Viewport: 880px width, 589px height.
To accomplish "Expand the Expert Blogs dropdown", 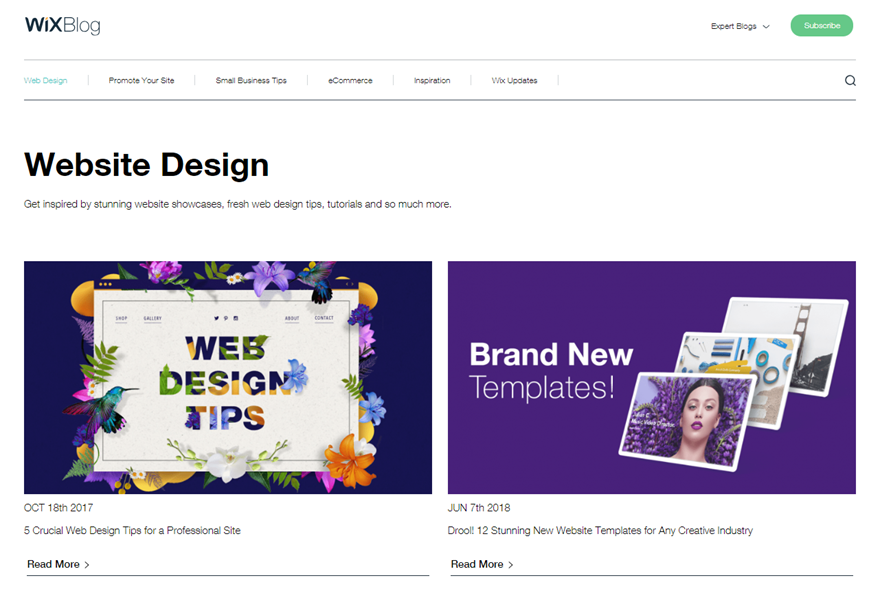I will [x=740, y=26].
